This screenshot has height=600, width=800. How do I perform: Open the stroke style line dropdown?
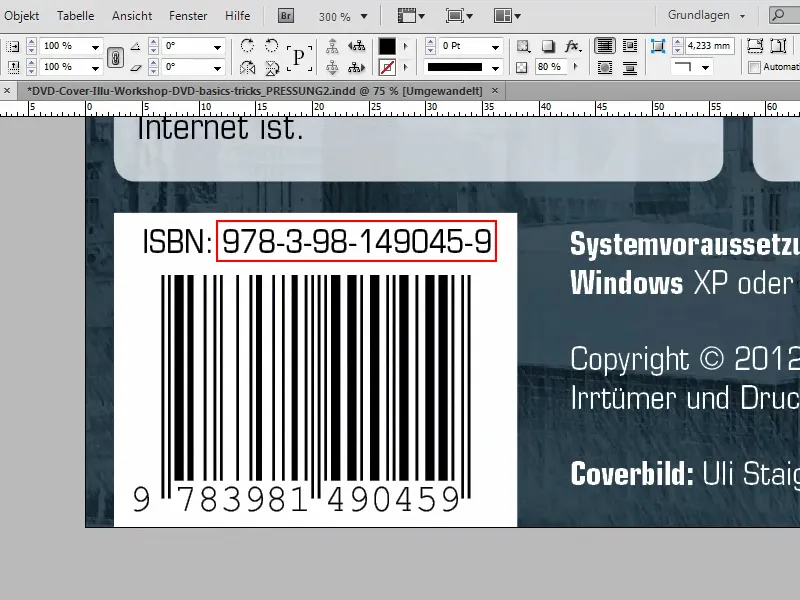tap(495, 67)
